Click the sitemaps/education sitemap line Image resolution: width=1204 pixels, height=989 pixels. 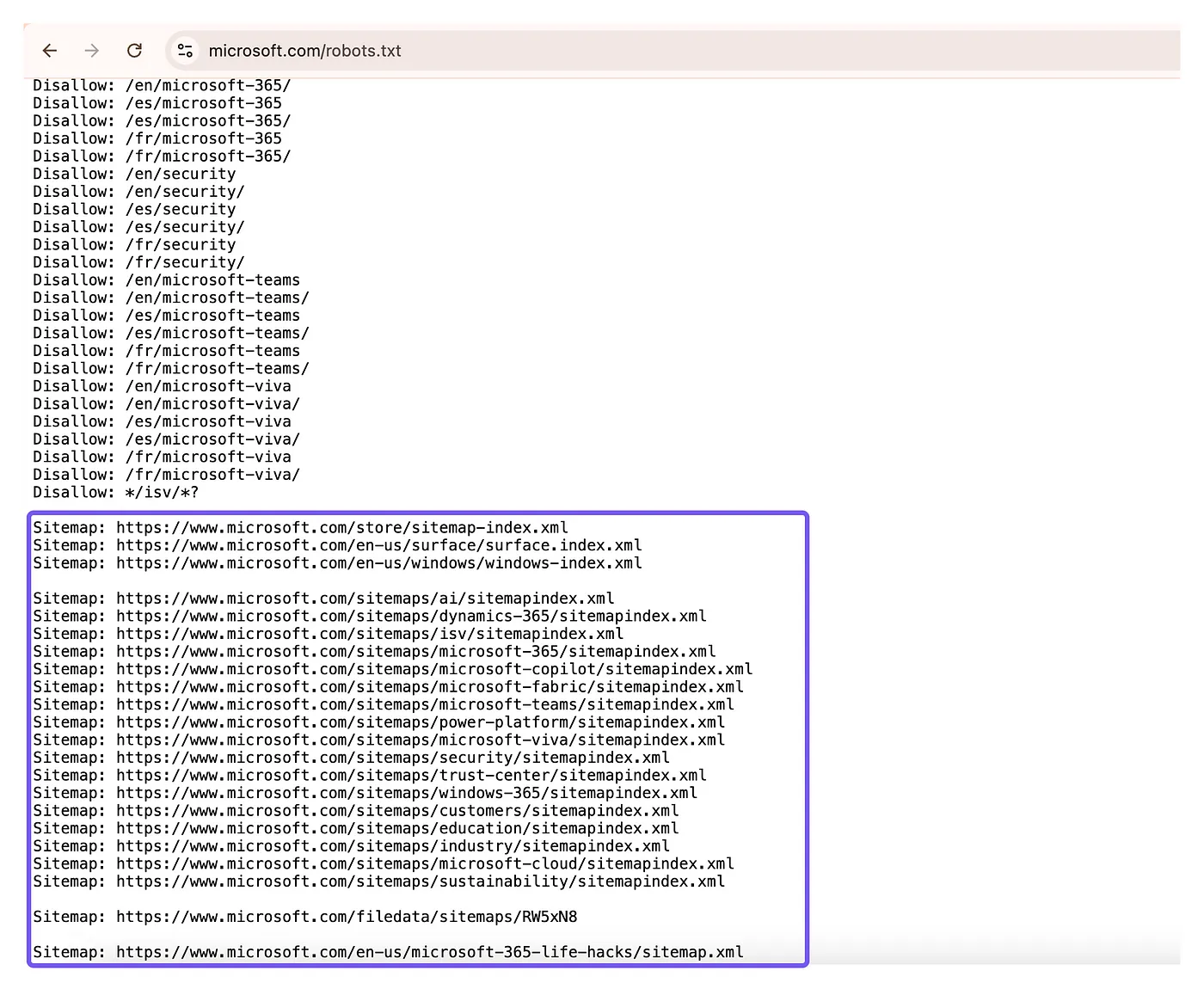point(356,828)
